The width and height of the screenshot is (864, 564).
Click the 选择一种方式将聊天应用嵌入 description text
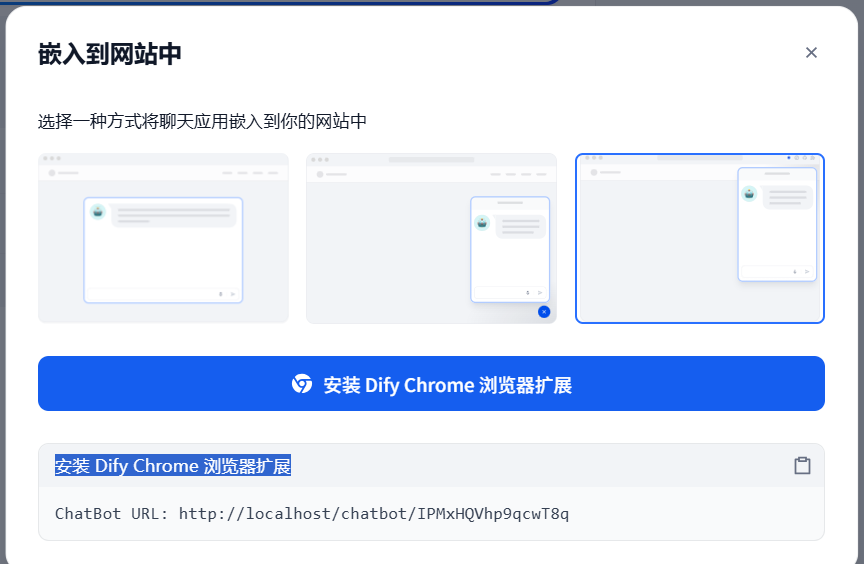[202, 121]
